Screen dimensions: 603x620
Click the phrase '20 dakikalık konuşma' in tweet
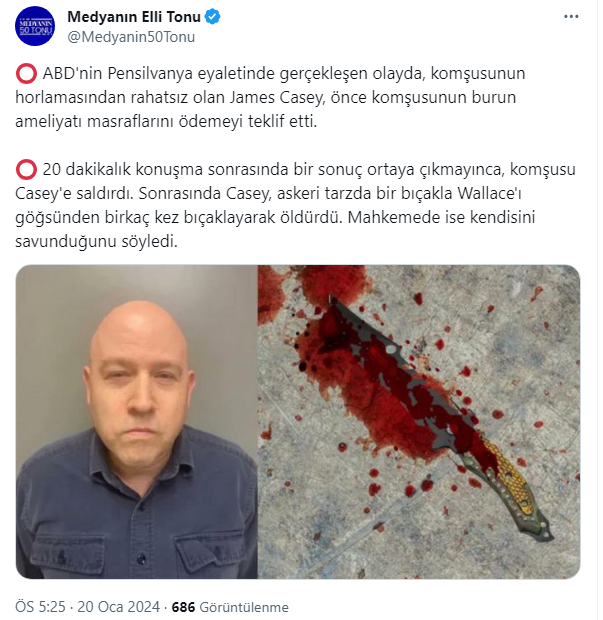[123, 170]
